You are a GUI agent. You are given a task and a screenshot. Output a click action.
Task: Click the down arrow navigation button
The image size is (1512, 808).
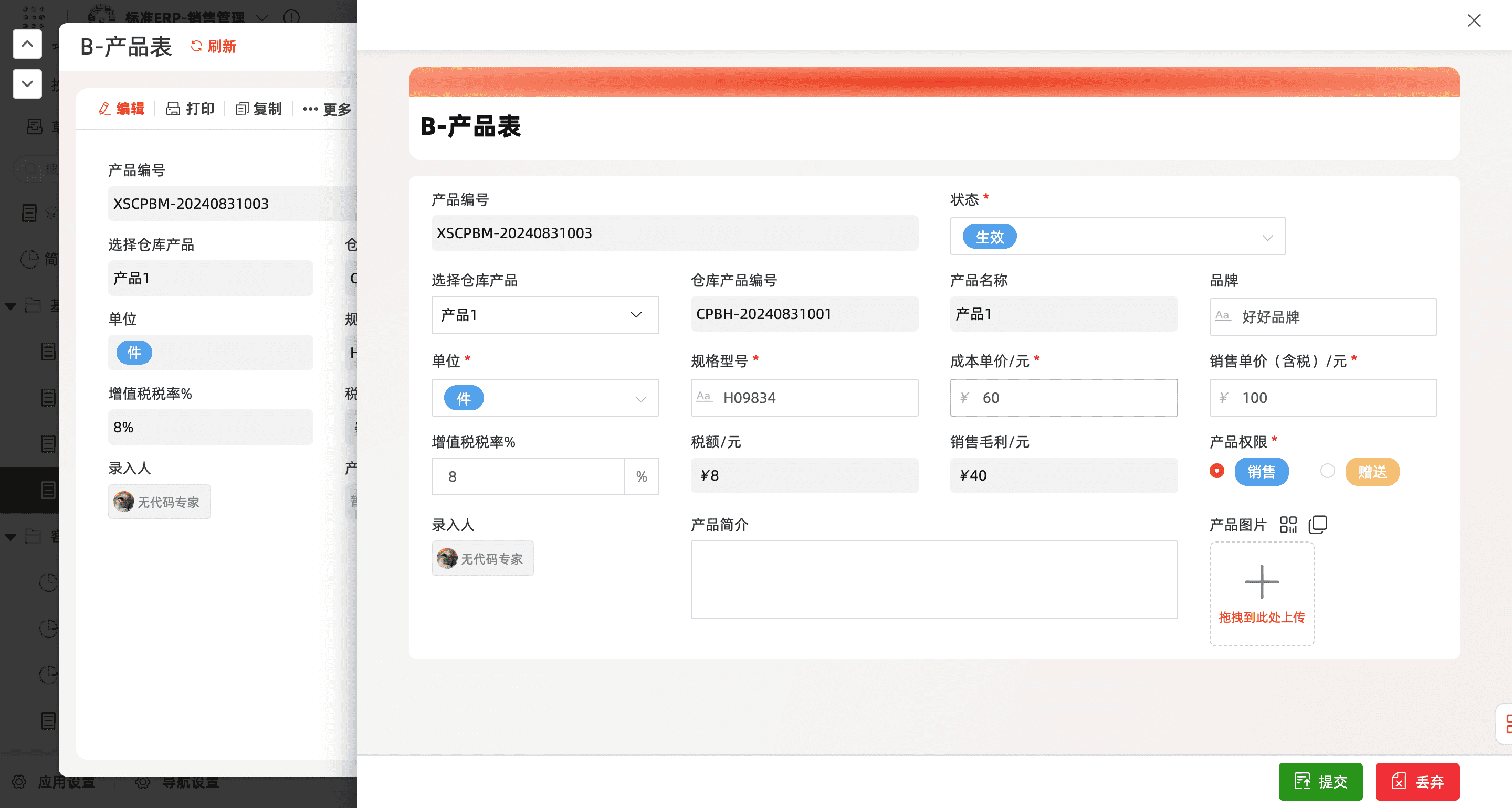click(27, 83)
